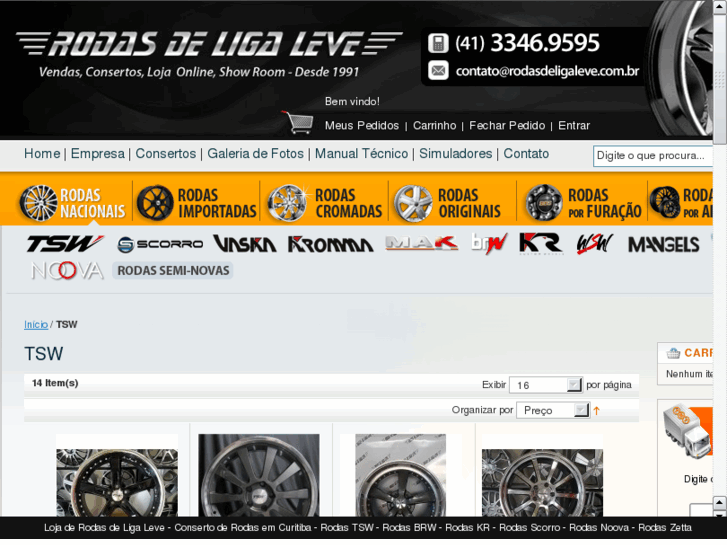Viewport: 727px width, 545px height.
Task: Open the MAK brand logo
Action: pyautogui.click(x=421, y=243)
